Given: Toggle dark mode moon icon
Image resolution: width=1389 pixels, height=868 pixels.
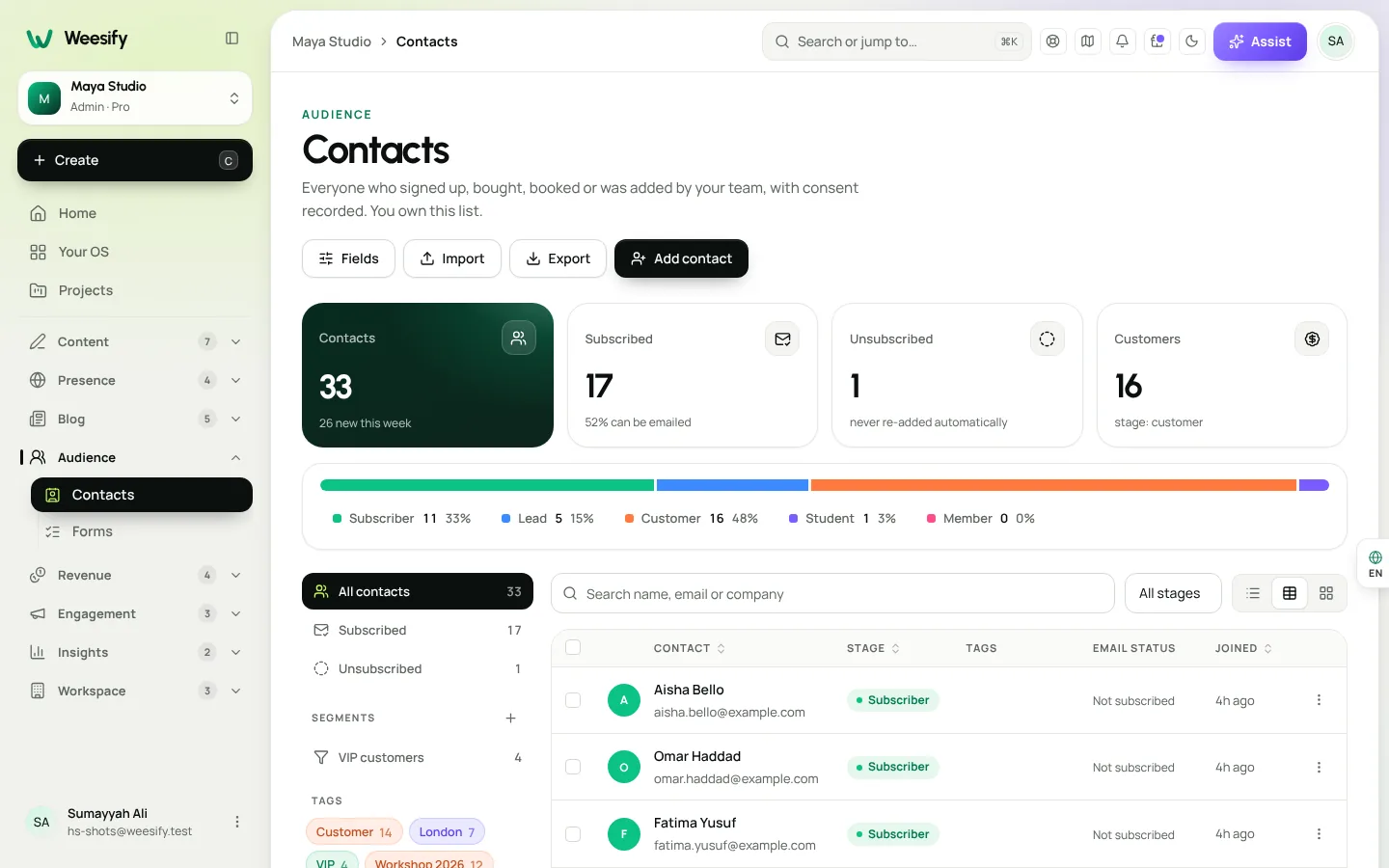Looking at the screenshot, I should (x=1192, y=41).
